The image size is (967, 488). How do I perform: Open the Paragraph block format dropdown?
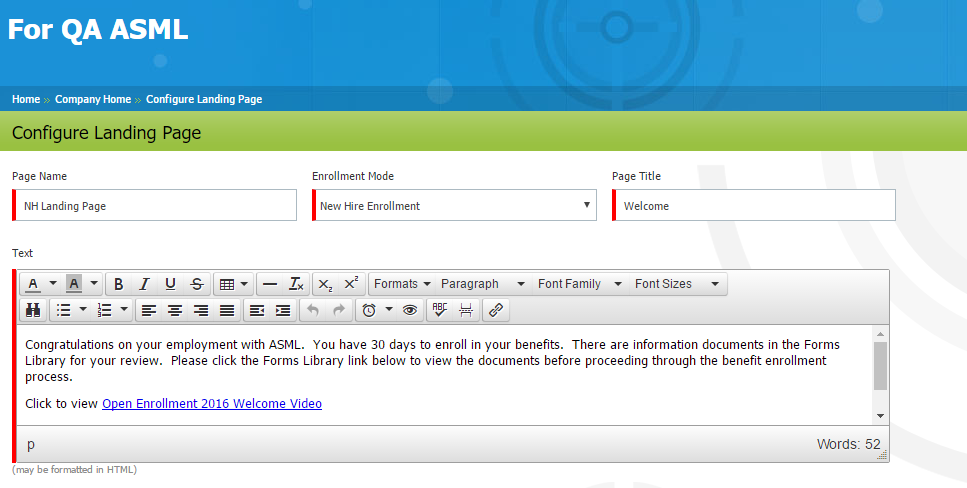point(483,284)
